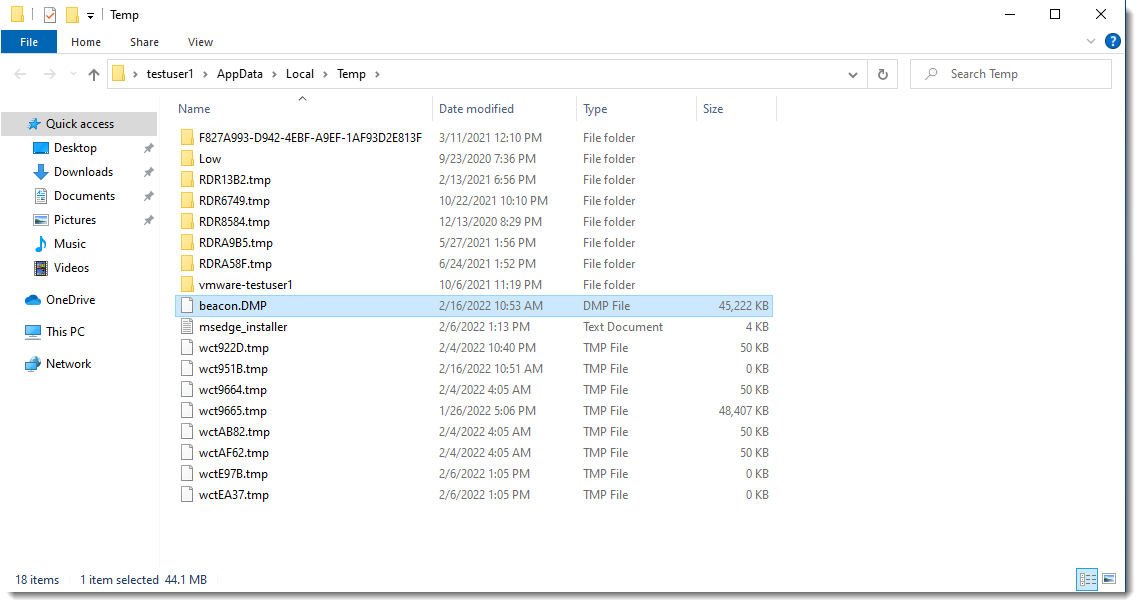The image size is (1141, 607).
Task: Switch to the View tab
Action: point(199,42)
